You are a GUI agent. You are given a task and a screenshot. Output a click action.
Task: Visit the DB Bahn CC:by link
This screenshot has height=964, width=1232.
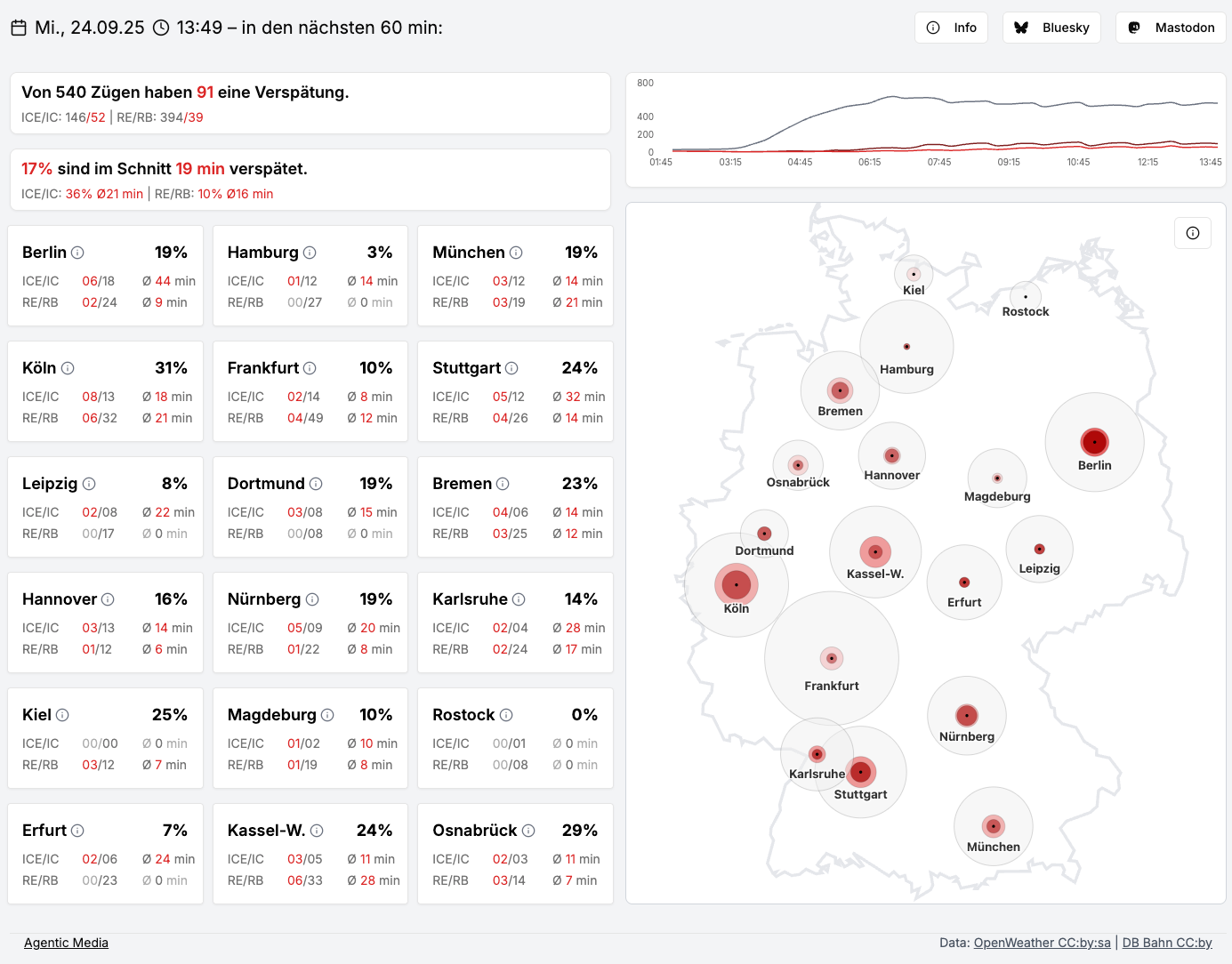click(1166, 943)
